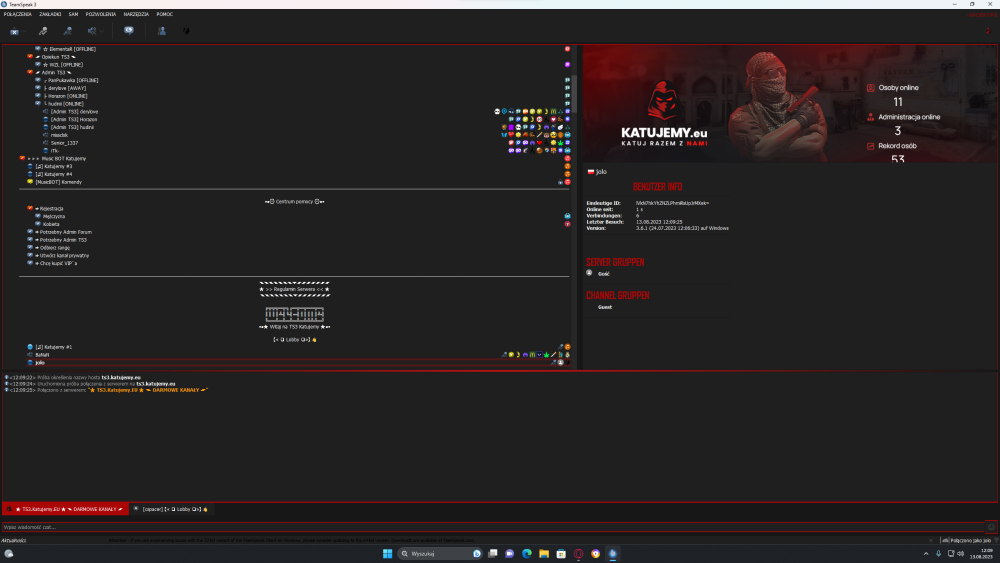Select the Rejestracja channel in the tree
This screenshot has width=1000, height=563.
pyautogui.click(x=51, y=208)
